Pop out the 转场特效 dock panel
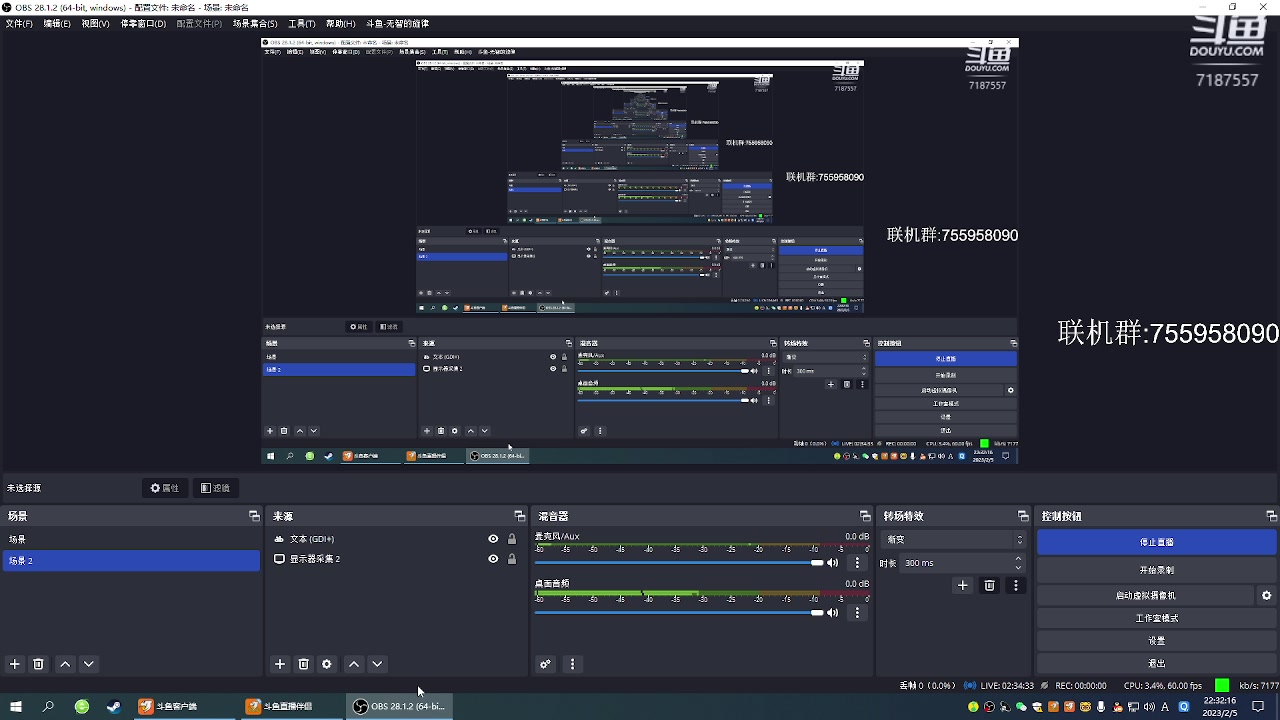 click(x=1023, y=516)
